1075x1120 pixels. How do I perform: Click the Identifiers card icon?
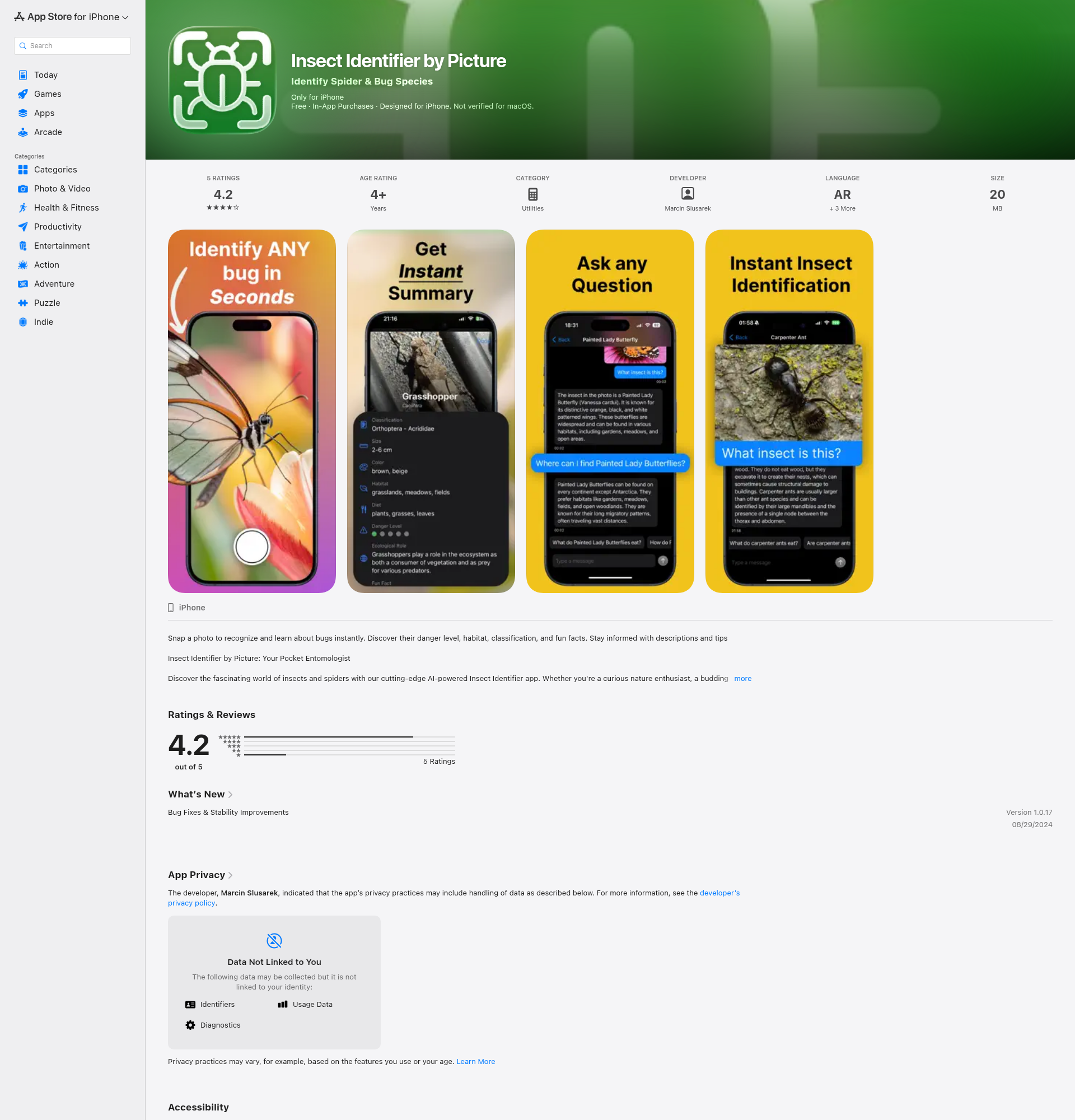click(x=190, y=1004)
